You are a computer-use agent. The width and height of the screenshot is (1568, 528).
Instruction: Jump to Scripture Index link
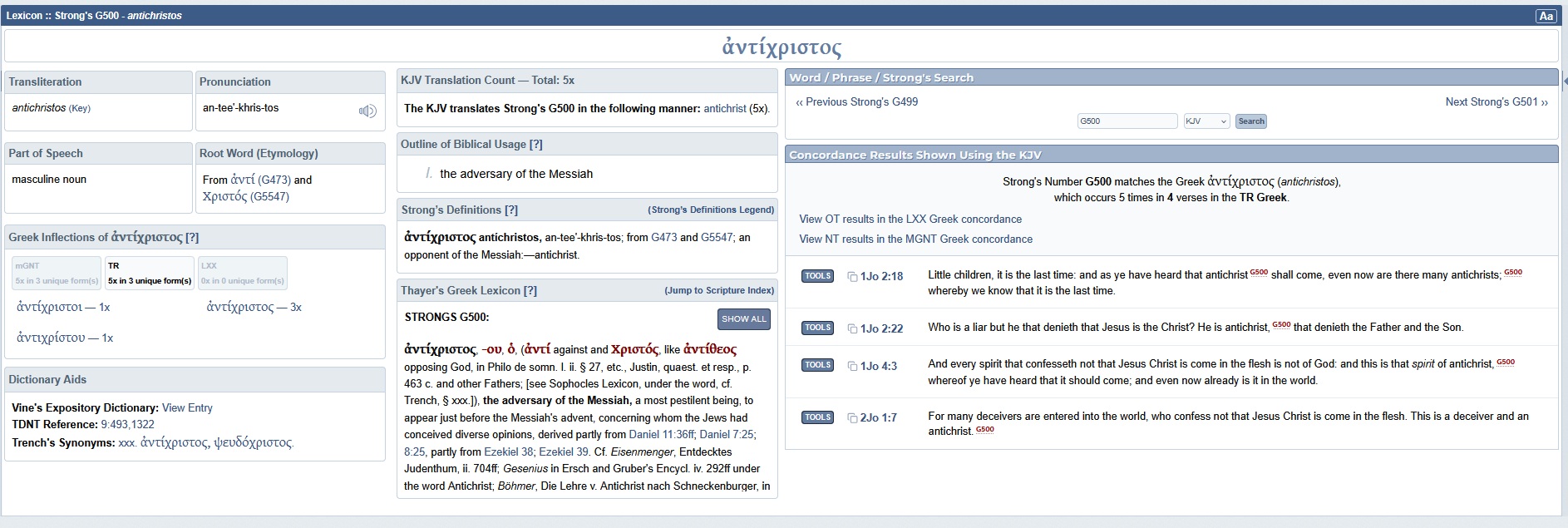[719, 291]
